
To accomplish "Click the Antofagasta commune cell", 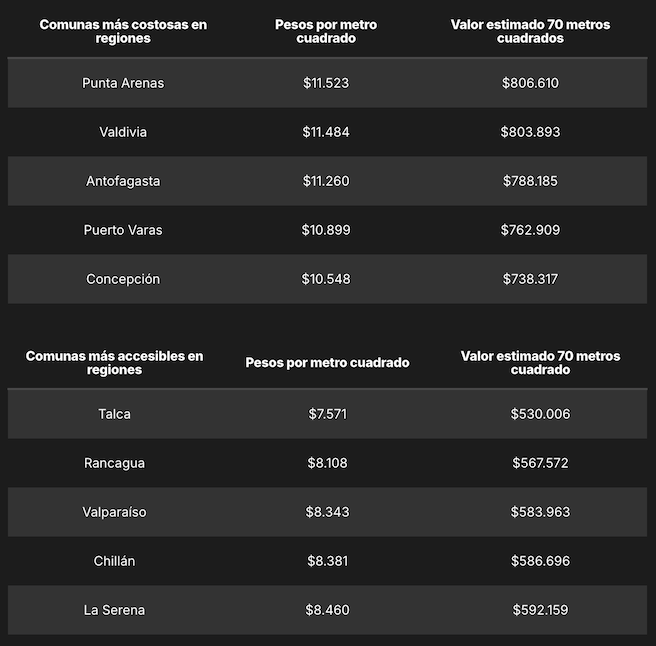I will point(123,181).
